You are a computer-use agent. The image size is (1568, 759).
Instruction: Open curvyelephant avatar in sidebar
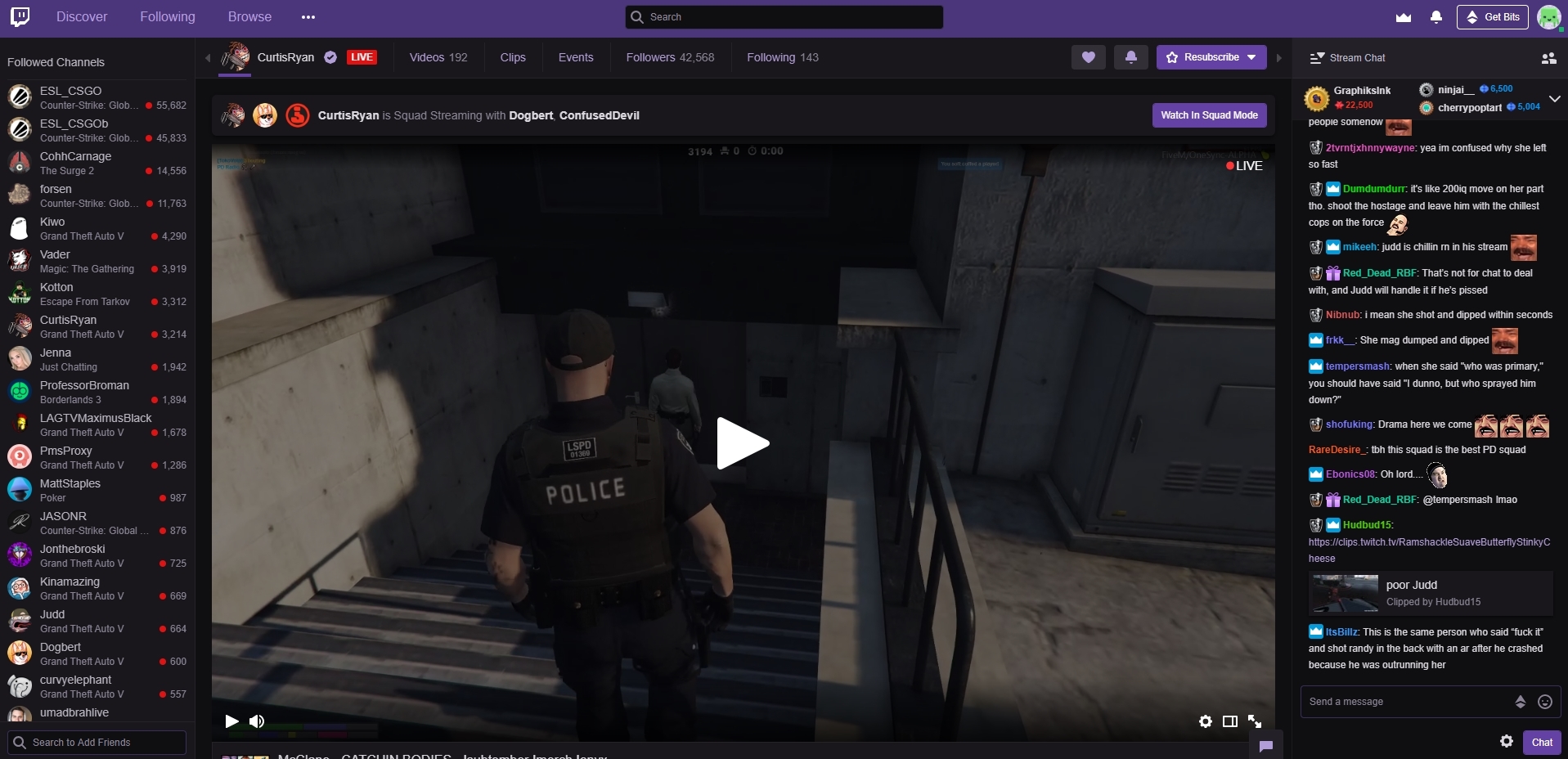(20, 686)
